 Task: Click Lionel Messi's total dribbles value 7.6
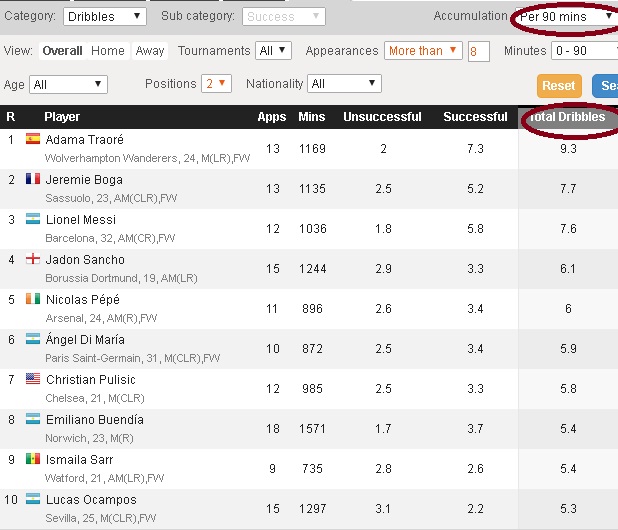568,229
